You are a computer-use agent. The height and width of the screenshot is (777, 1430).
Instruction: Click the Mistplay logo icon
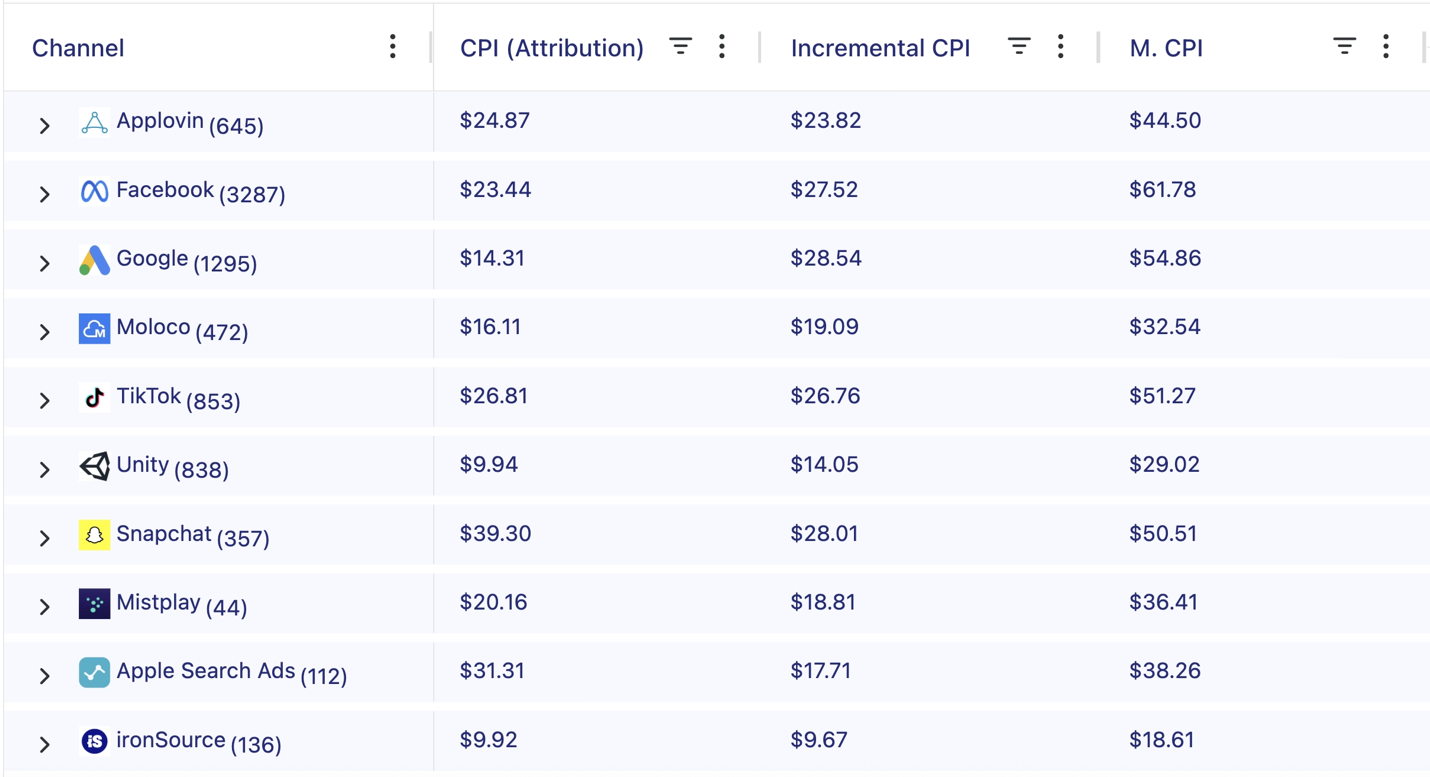[x=94, y=604]
